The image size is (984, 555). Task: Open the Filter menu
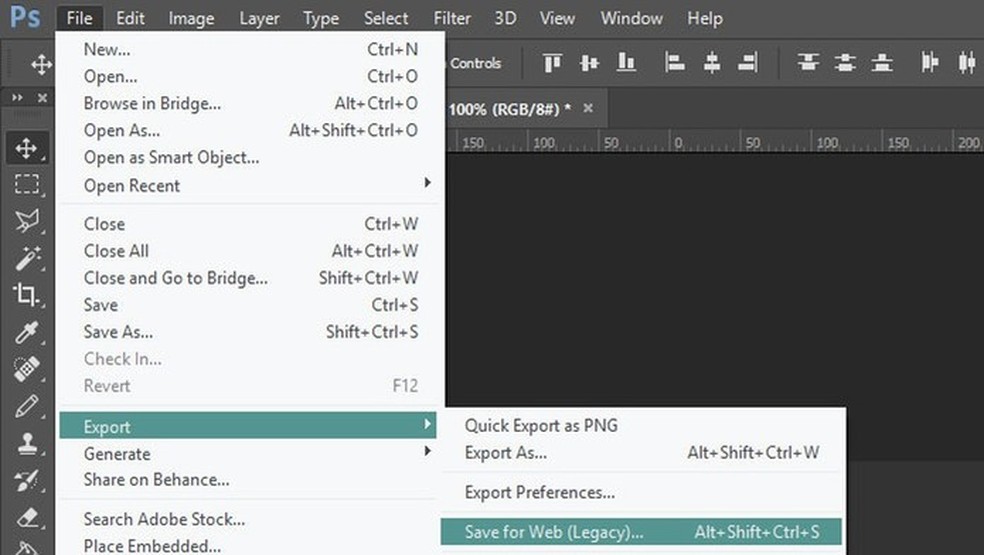pyautogui.click(x=452, y=18)
